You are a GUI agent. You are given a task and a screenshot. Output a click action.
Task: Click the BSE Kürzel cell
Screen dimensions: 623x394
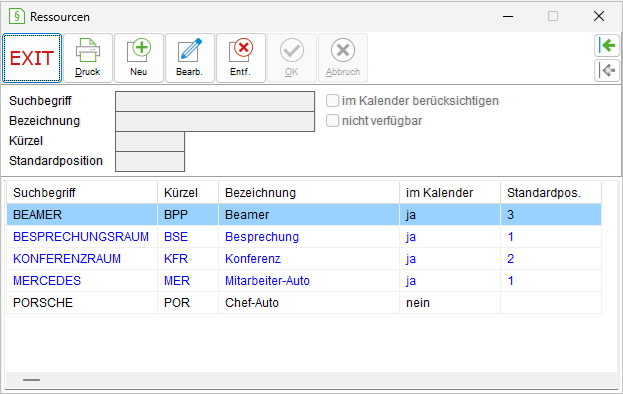pyautogui.click(x=188, y=237)
